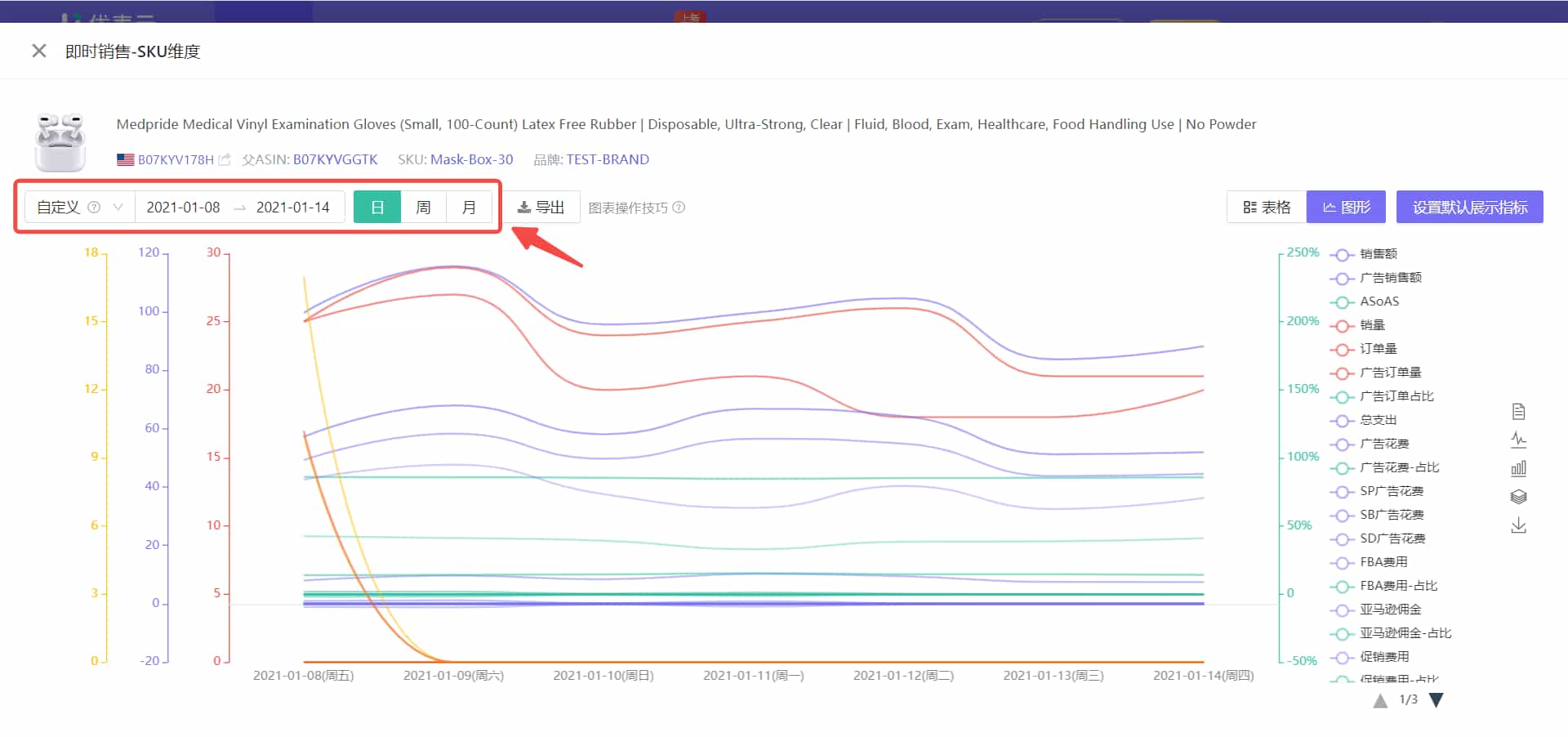
Task: Toggle the 销售额 series in the legend
Action: point(1378,254)
